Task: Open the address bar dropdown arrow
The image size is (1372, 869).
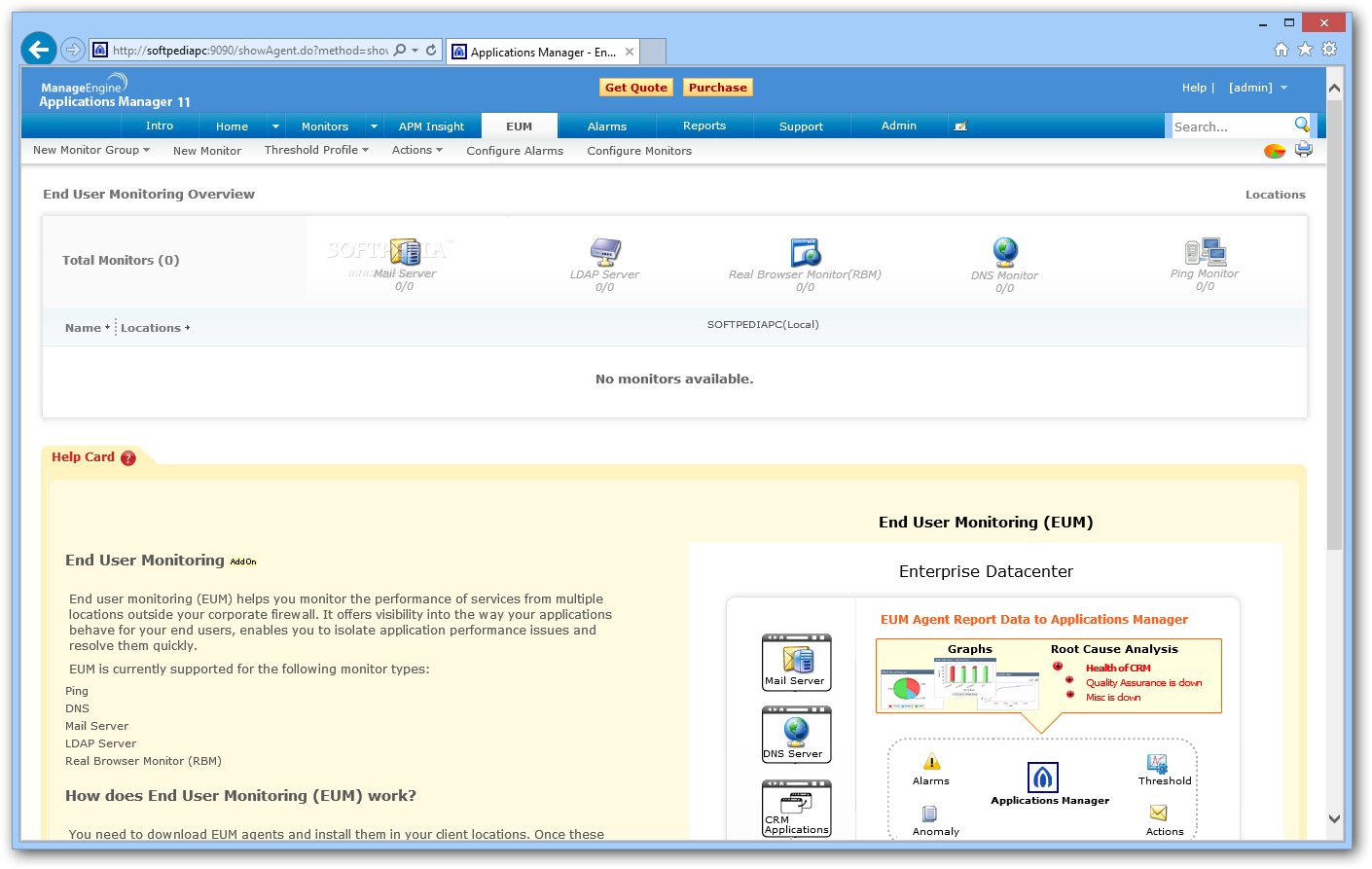Action: [415, 50]
